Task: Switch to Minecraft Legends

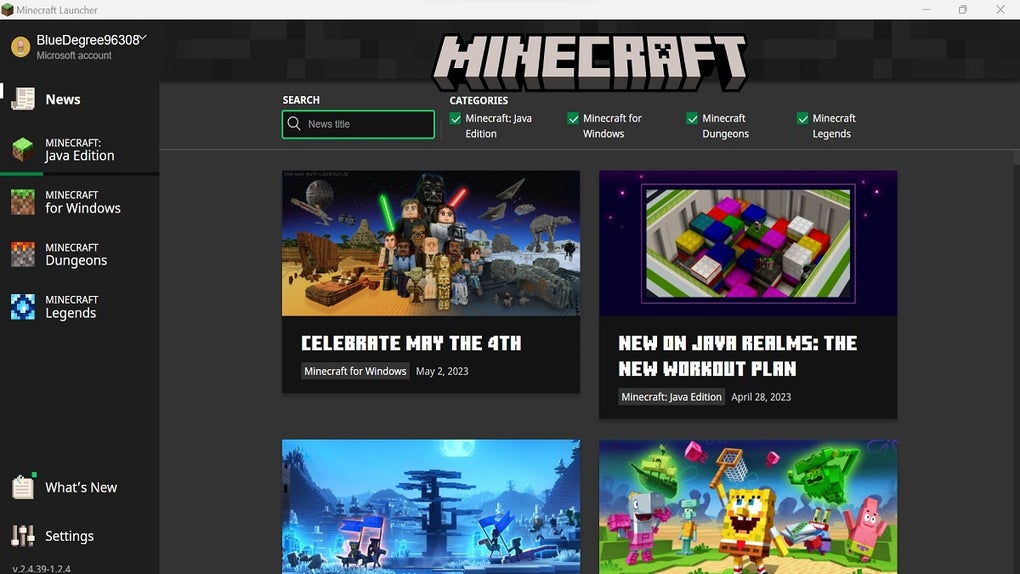Action: tap(79, 307)
